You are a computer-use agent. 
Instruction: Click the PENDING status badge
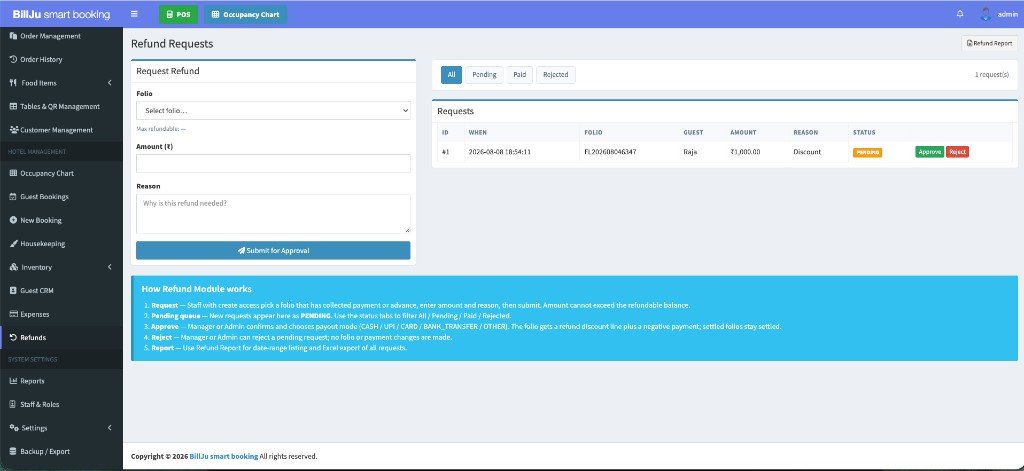click(867, 152)
